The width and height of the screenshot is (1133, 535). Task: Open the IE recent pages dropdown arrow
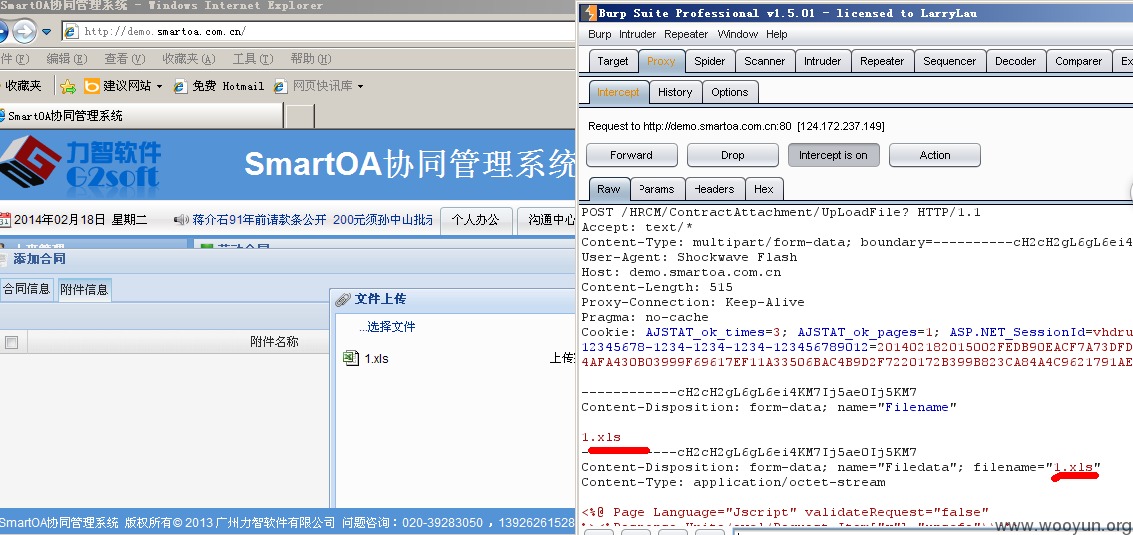click(x=47, y=32)
